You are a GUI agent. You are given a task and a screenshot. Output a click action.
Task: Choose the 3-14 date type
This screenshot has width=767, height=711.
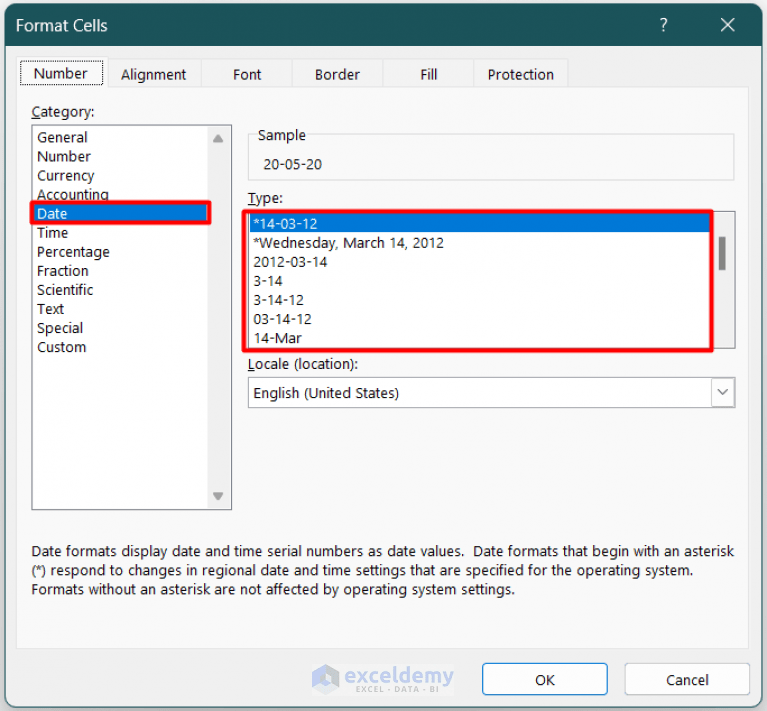(479, 281)
